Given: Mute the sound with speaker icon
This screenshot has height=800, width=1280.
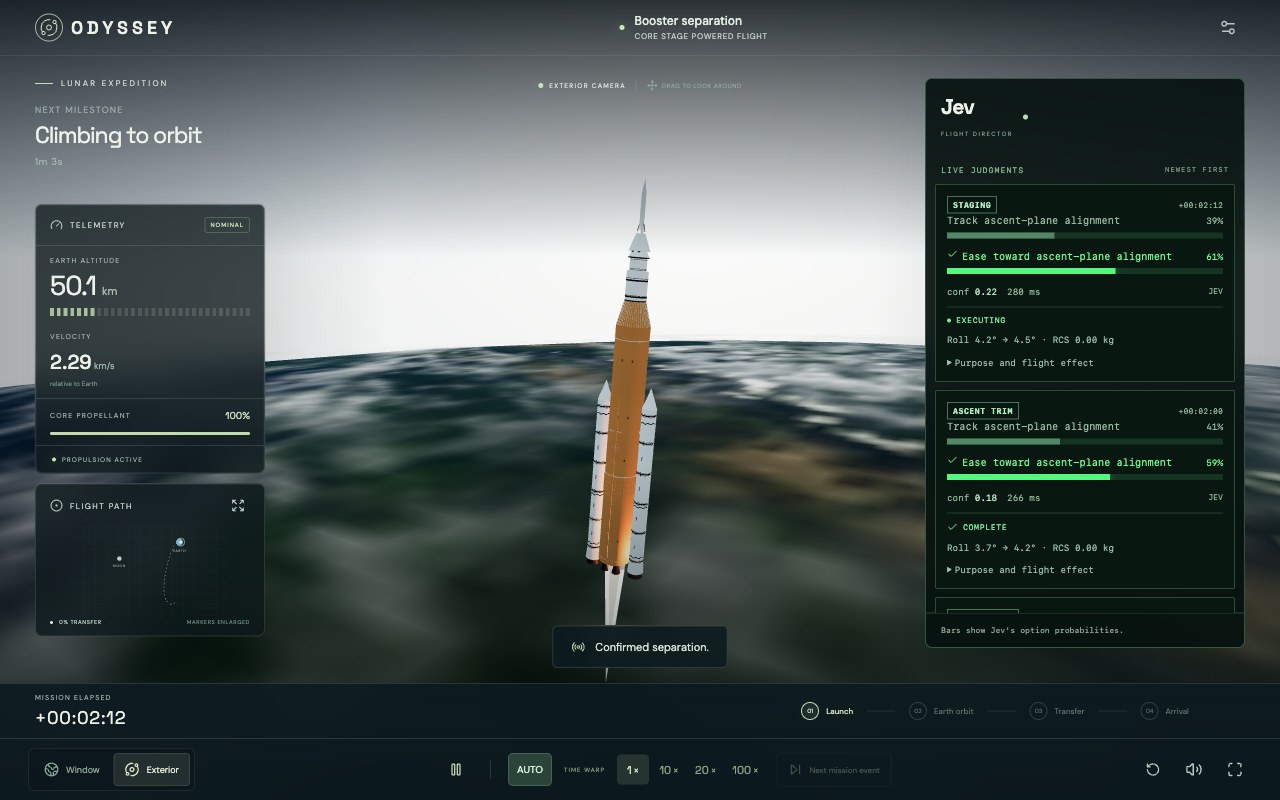Looking at the screenshot, I should click(x=1194, y=769).
